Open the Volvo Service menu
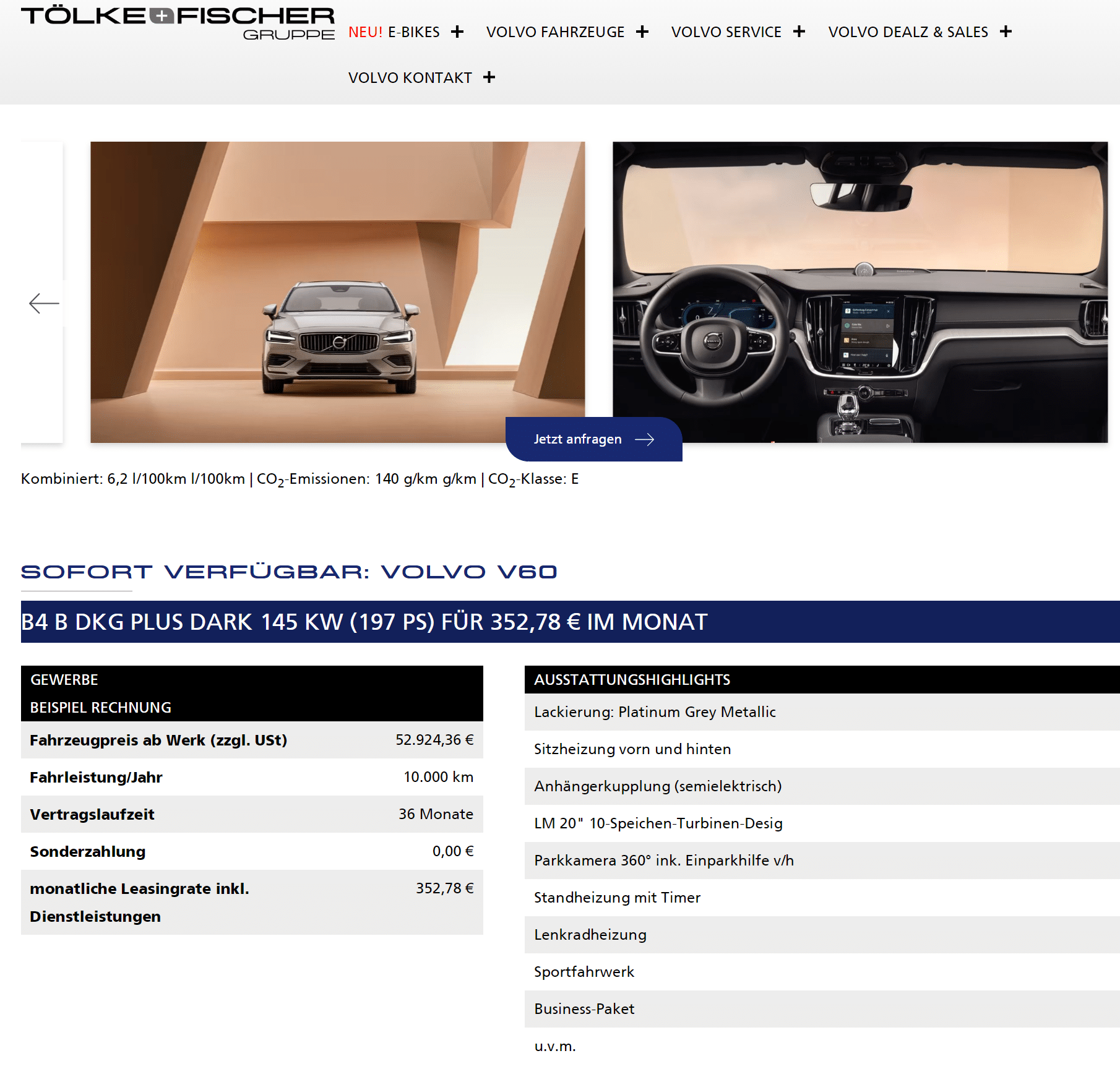This screenshot has height=1069, width=1120. pyautogui.click(x=726, y=32)
